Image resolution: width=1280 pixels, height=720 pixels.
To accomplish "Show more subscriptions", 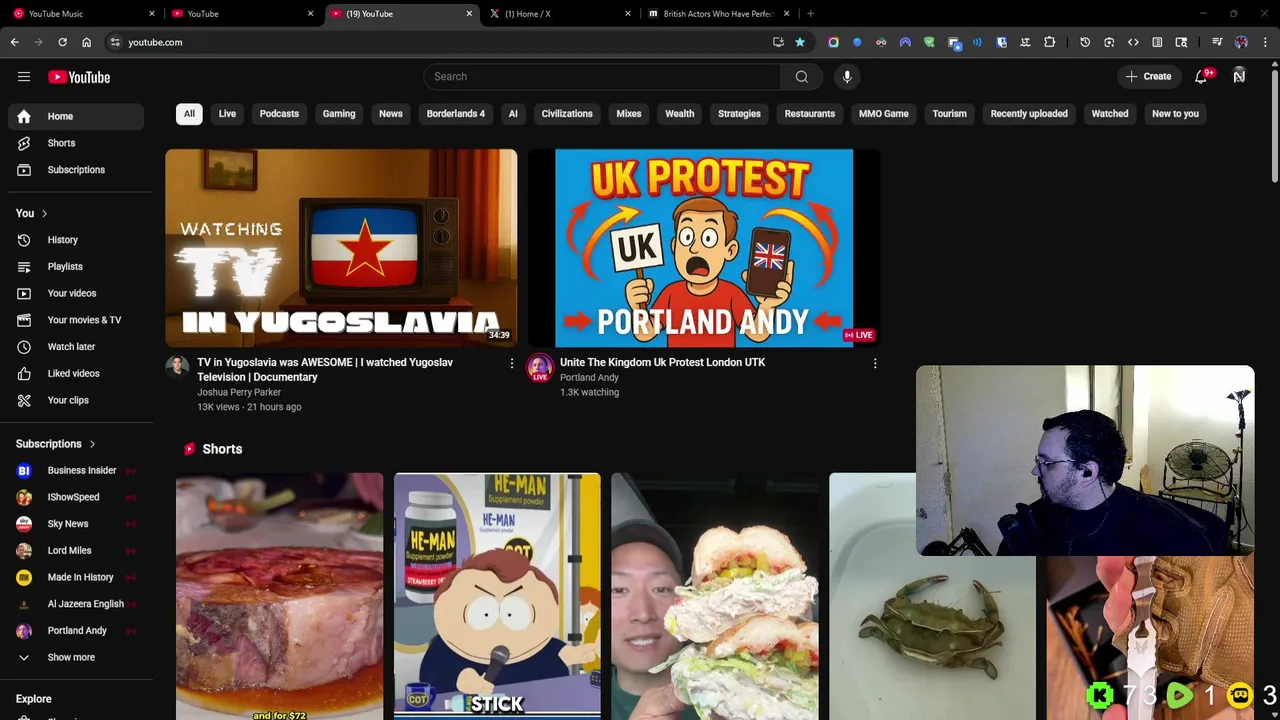I will tap(76, 657).
